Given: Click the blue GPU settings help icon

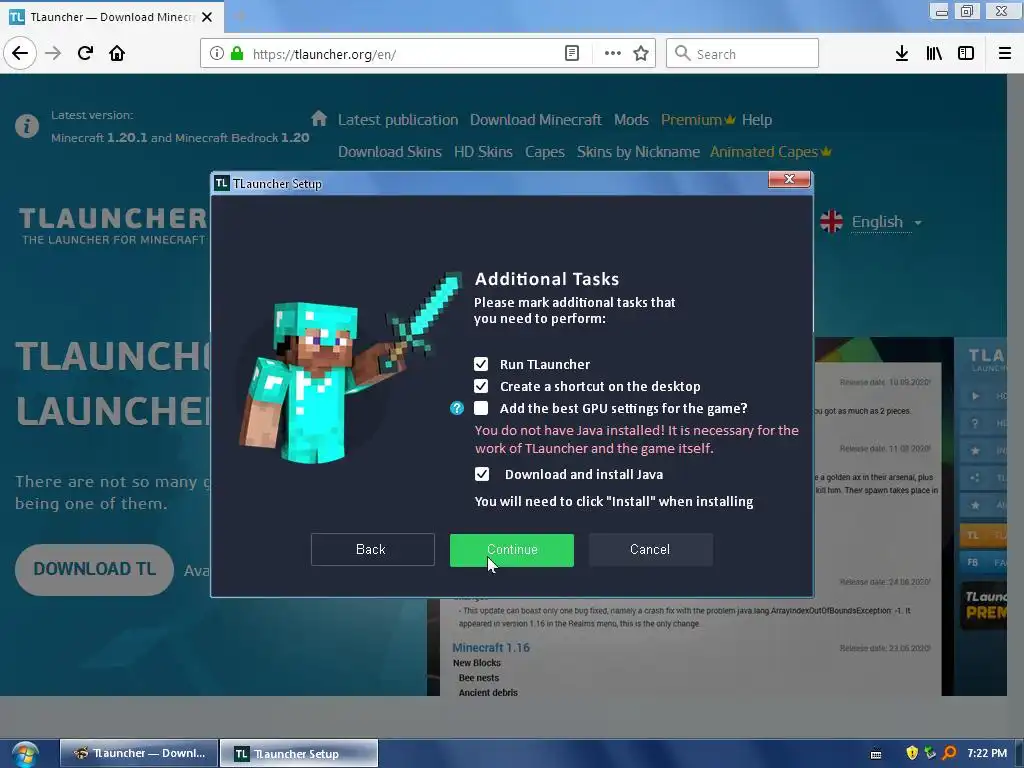Looking at the screenshot, I should coord(457,408).
